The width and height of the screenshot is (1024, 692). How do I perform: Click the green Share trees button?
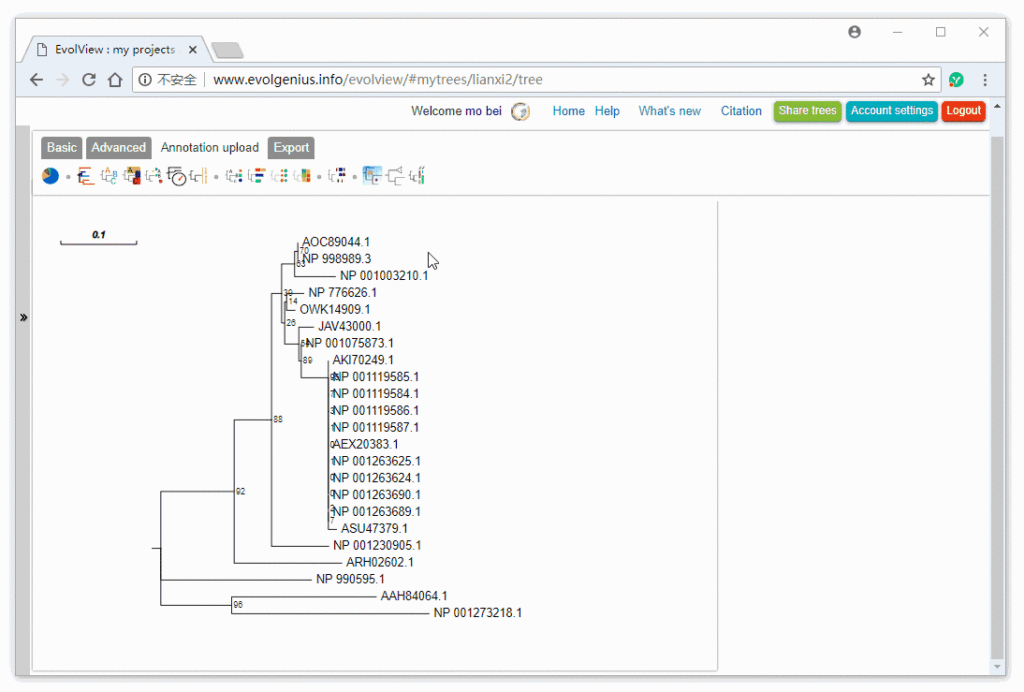point(807,111)
